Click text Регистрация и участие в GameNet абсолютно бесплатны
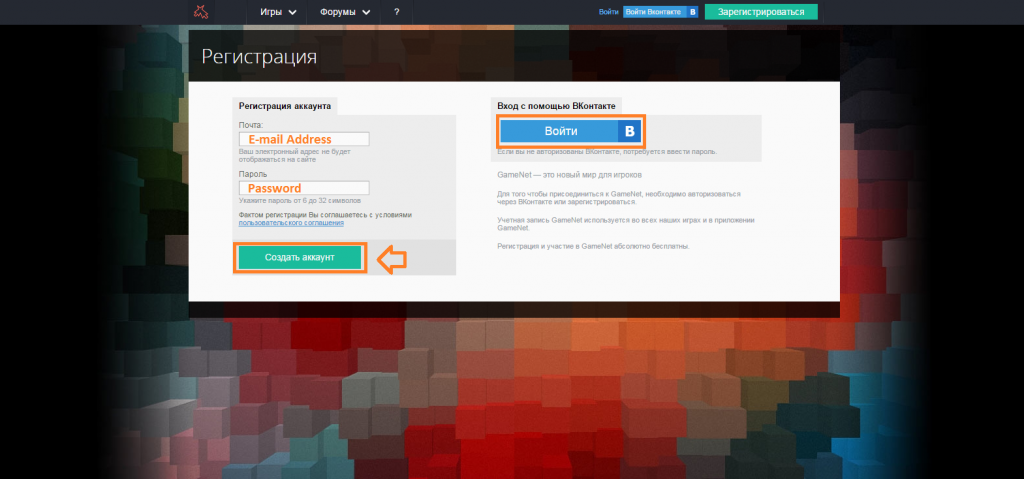The height and width of the screenshot is (479, 1024). point(594,246)
